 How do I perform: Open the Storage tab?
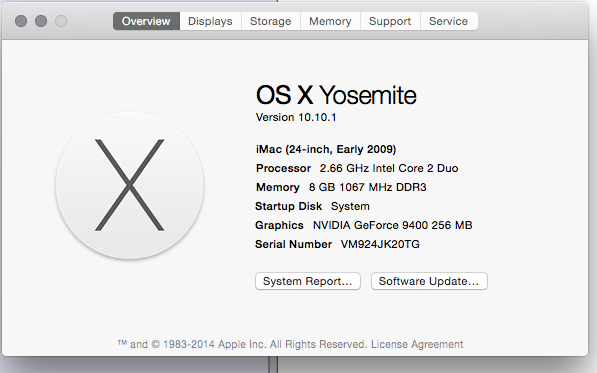(x=271, y=21)
